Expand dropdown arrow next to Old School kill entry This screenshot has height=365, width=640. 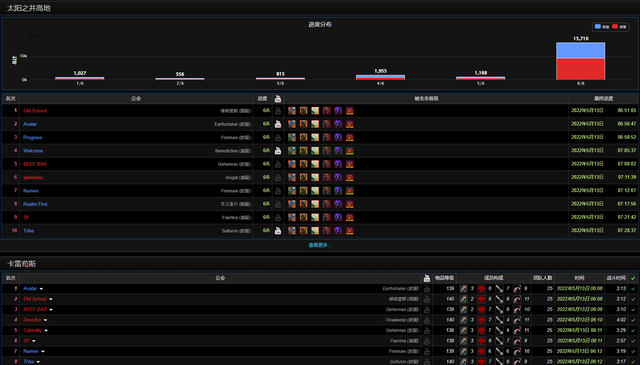point(51,299)
